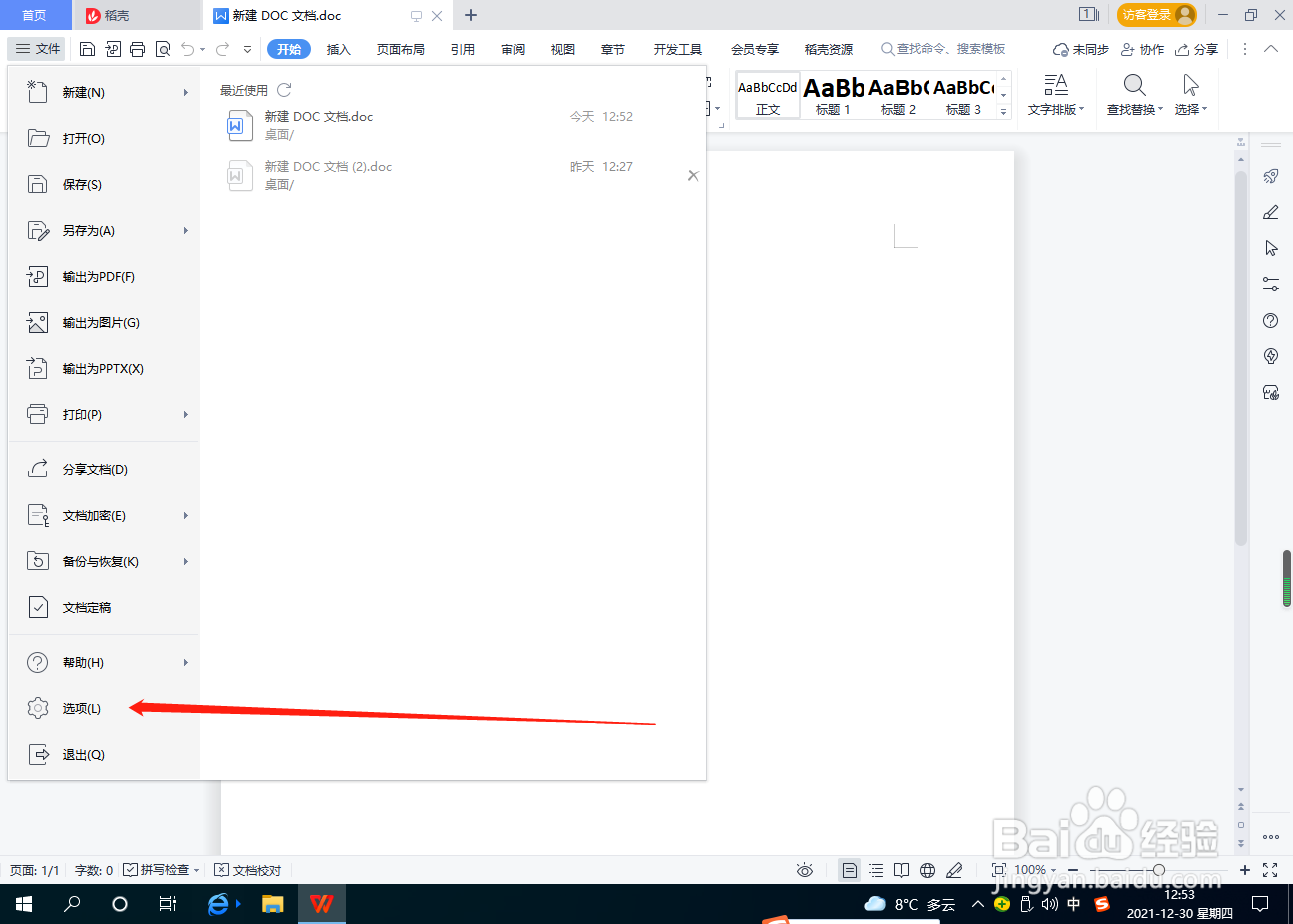1293x924 pixels.
Task: Expand 新建(N) submenu
Action: coord(104,93)
